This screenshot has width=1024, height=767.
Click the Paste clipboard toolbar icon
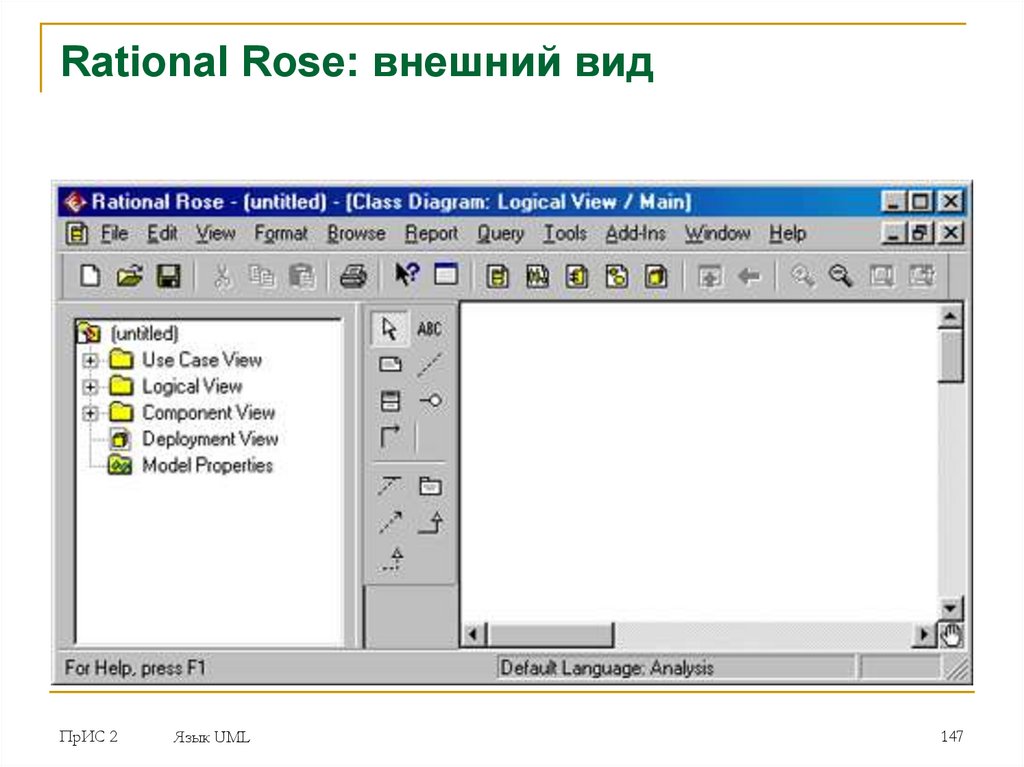click(x=302, y=276)
